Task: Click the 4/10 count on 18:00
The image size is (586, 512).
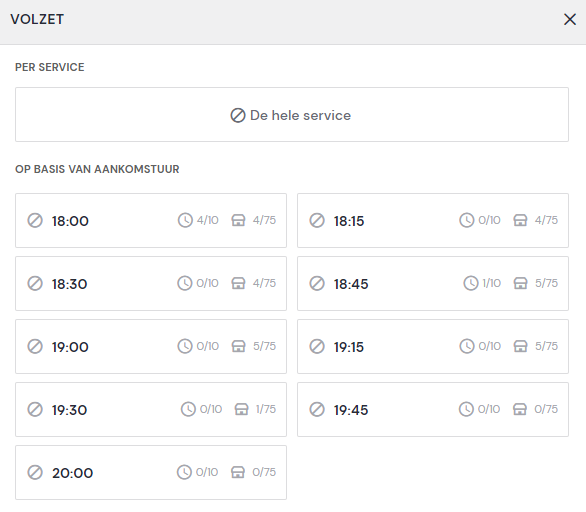Action: click(208, 220)
